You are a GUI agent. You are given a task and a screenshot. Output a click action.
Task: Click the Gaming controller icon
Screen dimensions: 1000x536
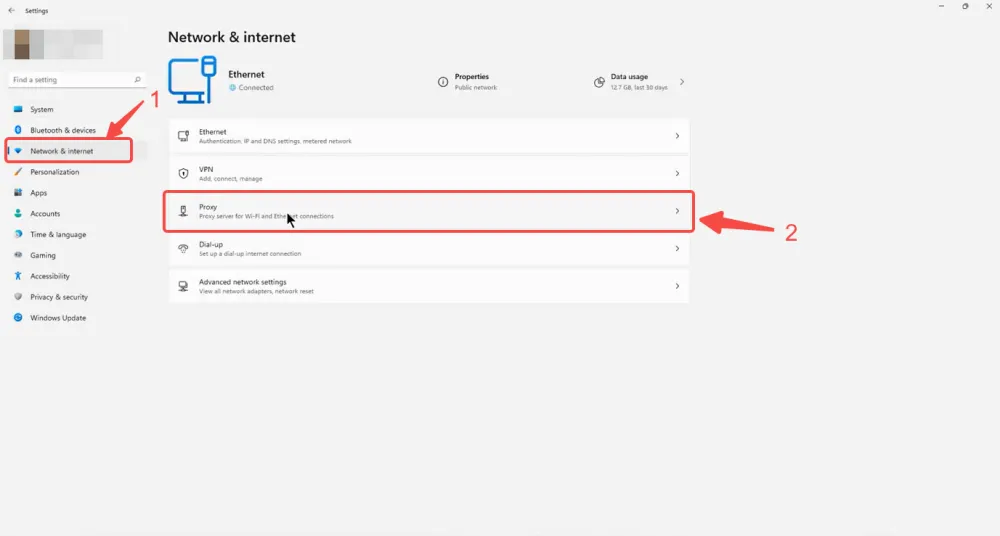click(18, 255)
